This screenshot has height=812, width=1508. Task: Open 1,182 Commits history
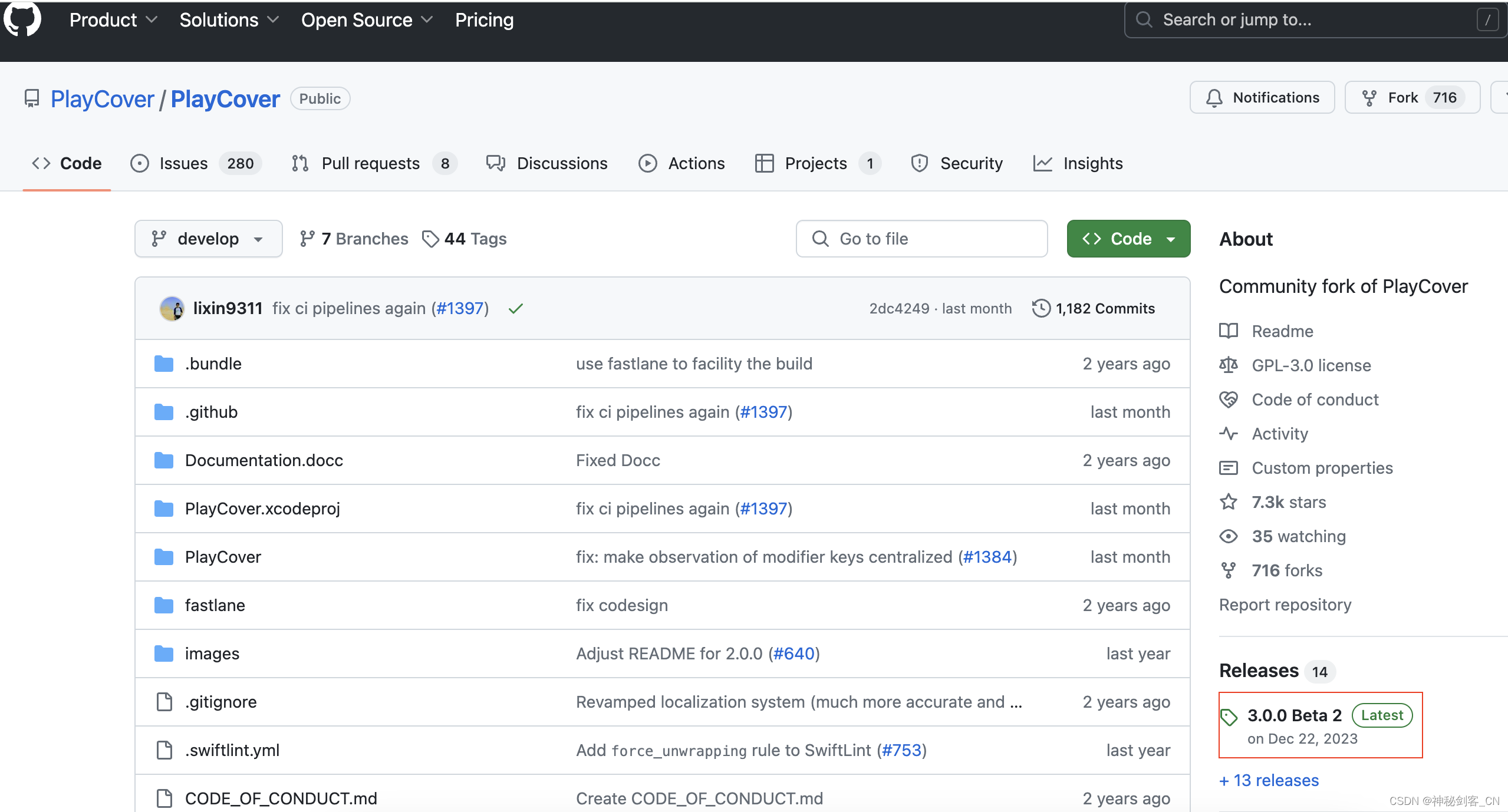1094,308
